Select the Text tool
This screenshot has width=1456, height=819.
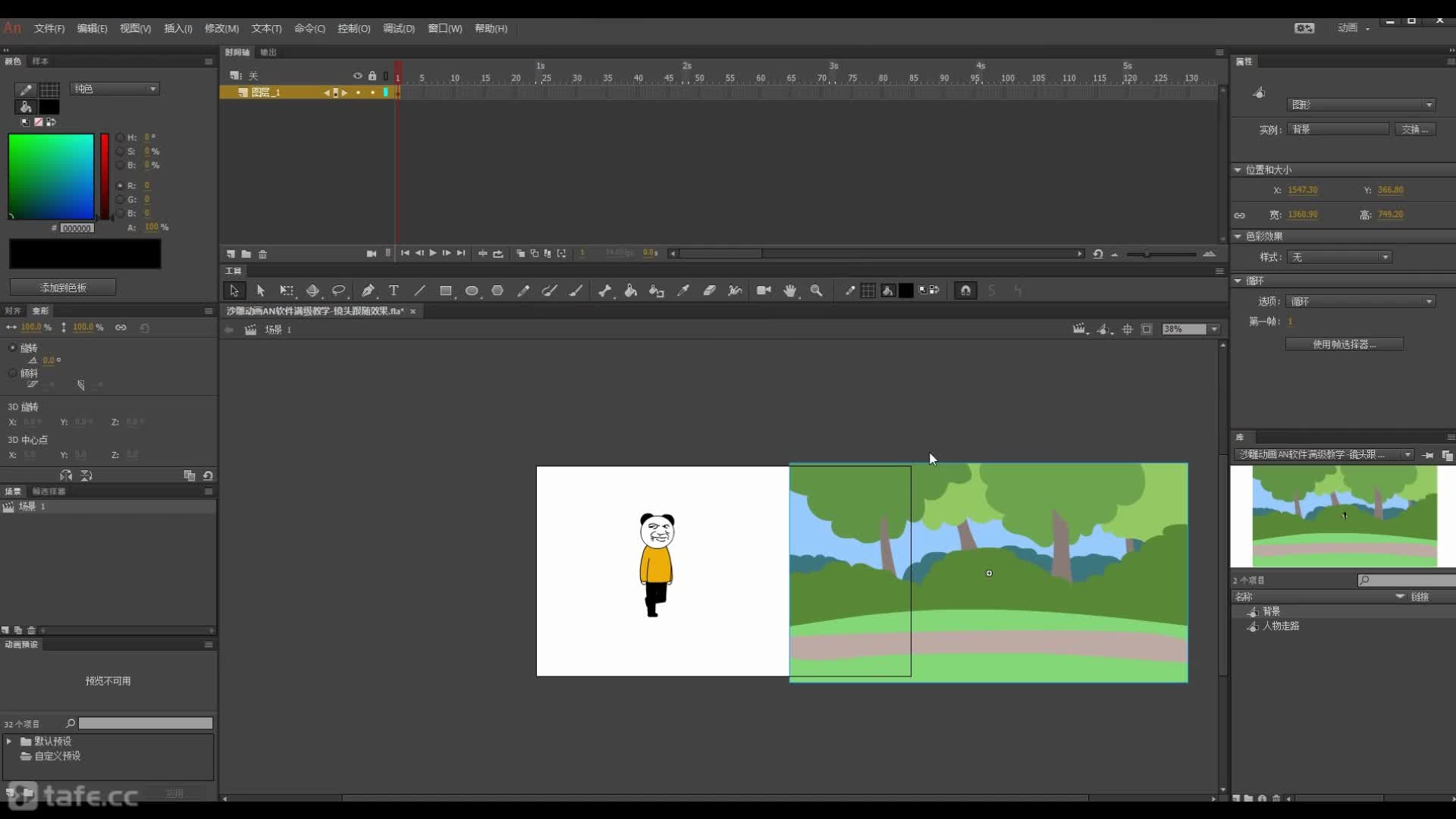[394, 291]
